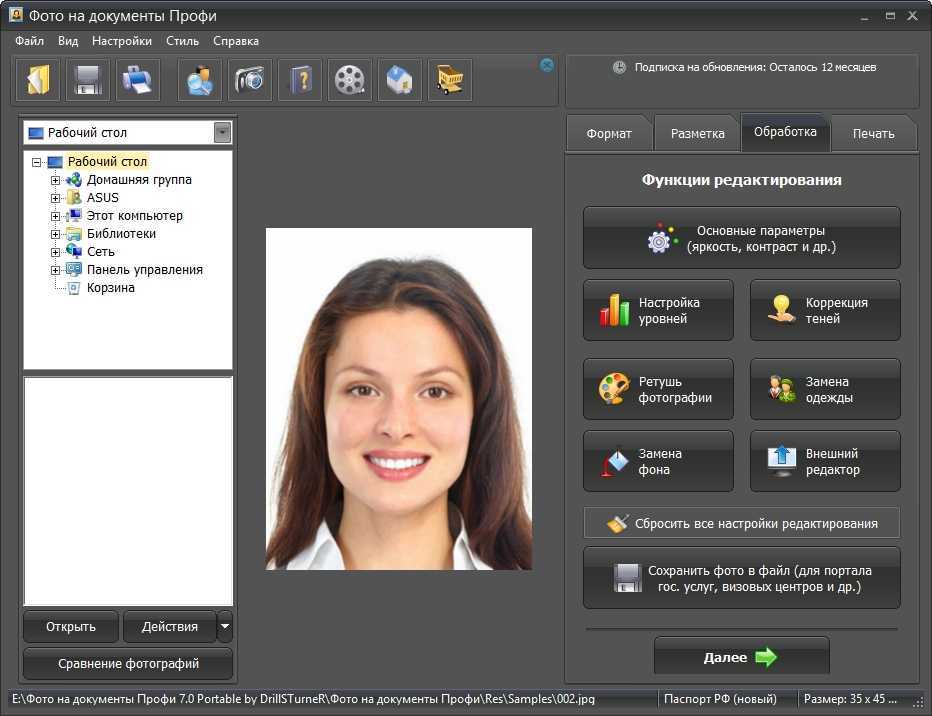Open the Настройки menu

[122, 41]
